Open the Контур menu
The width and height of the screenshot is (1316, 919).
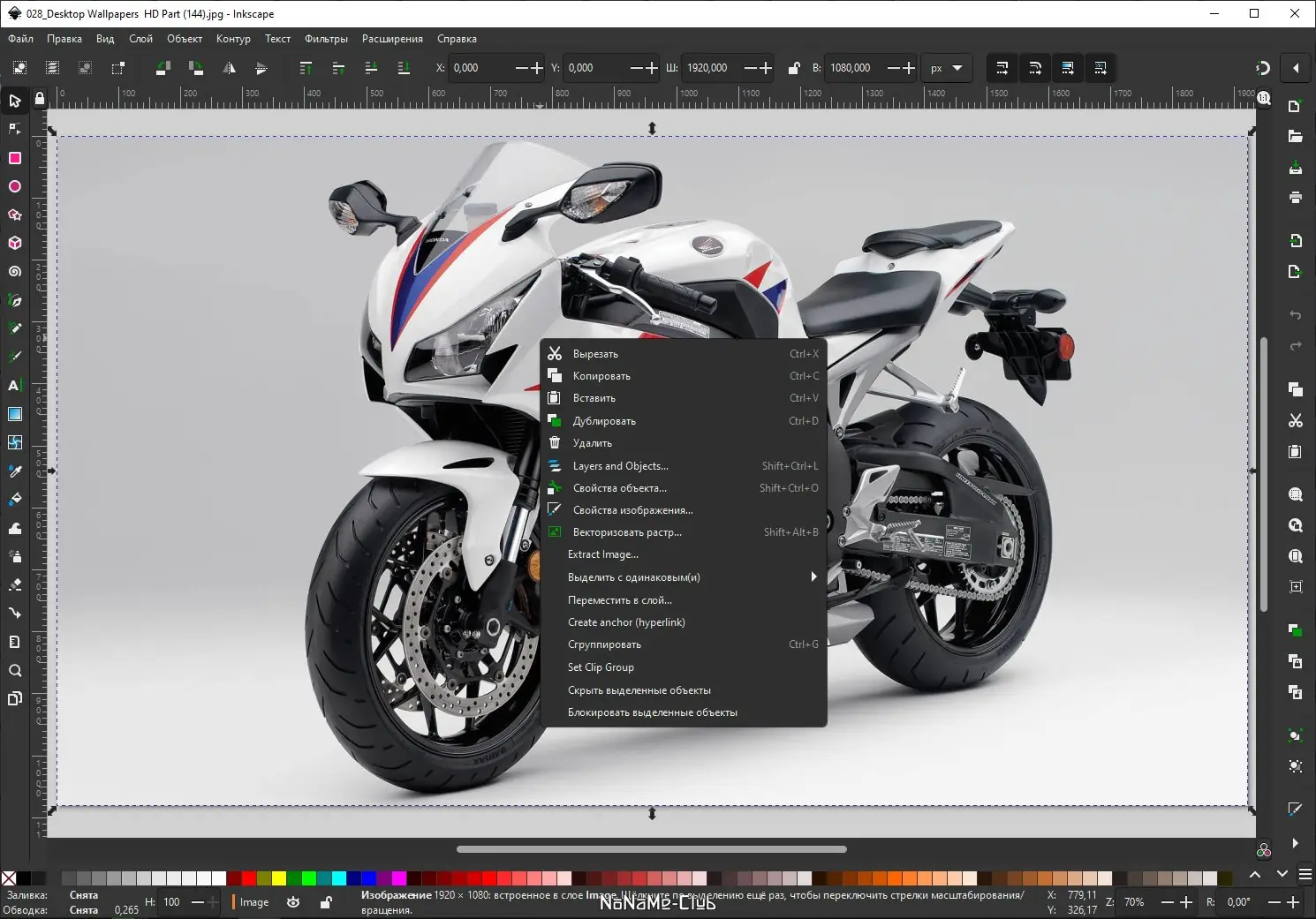(x=233, y=39)
